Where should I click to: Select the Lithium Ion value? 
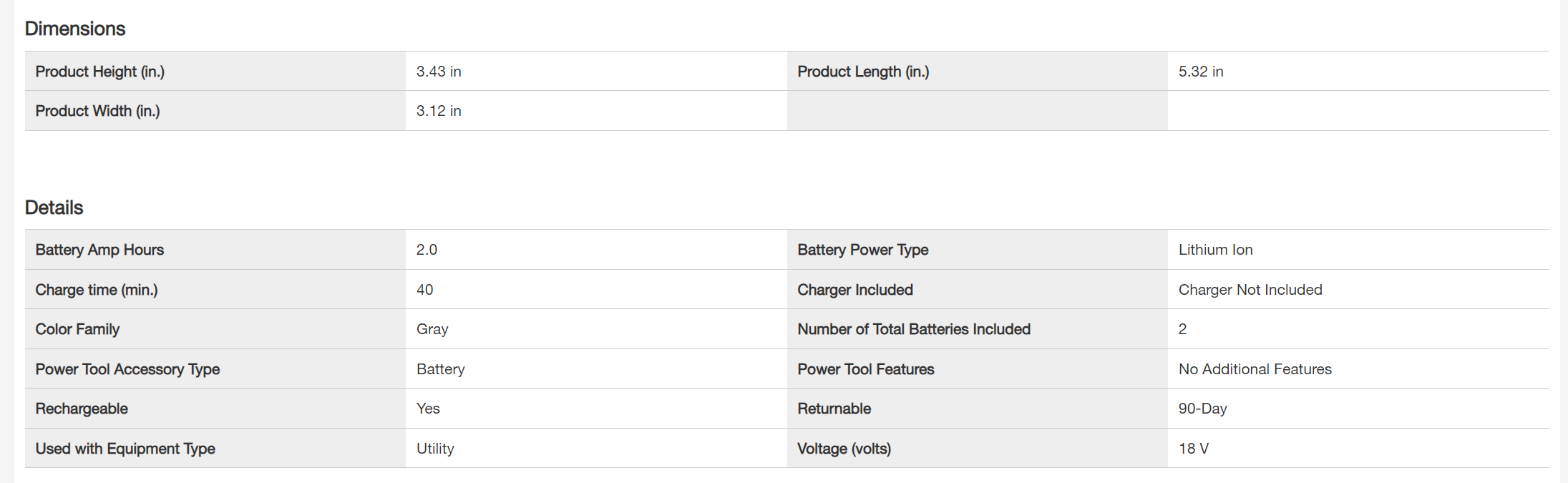[1215, 250]
